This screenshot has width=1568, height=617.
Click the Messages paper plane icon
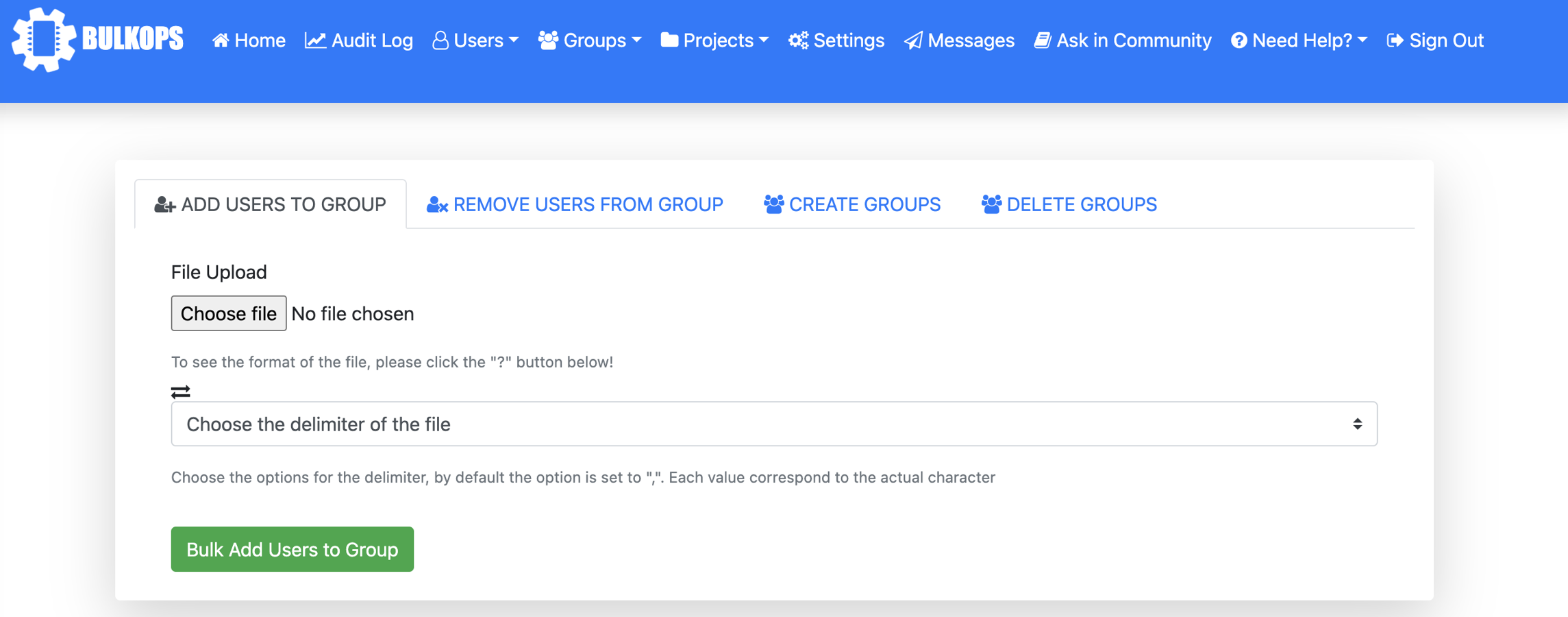tap(913, 40)
